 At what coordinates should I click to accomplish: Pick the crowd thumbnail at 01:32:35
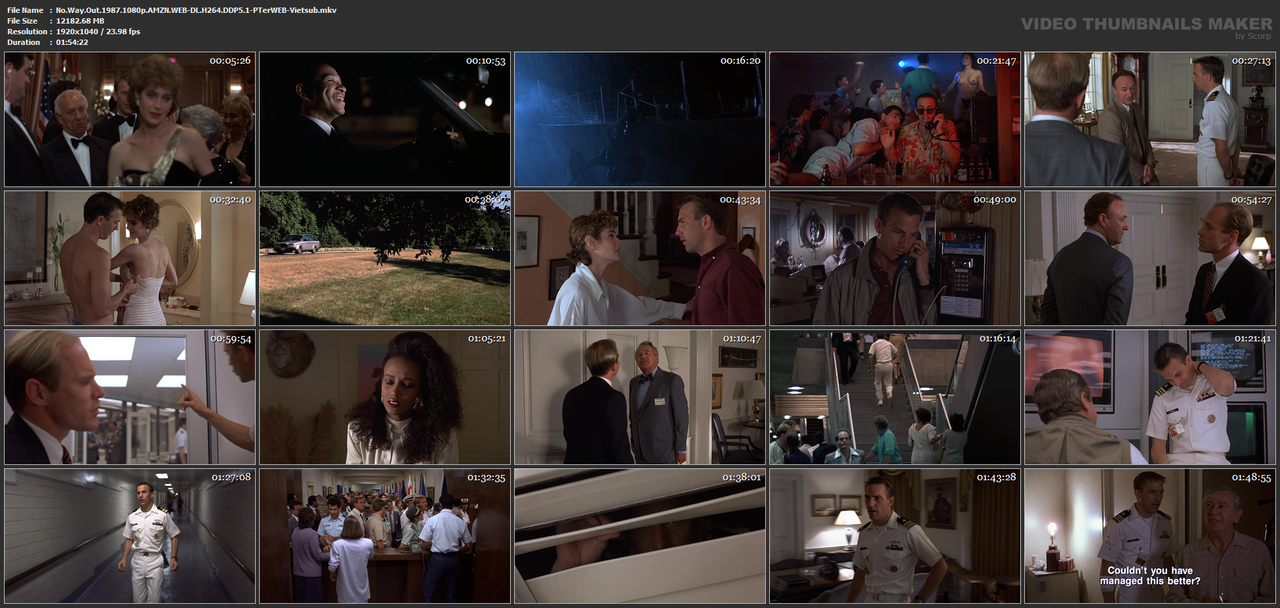[385, 536]
